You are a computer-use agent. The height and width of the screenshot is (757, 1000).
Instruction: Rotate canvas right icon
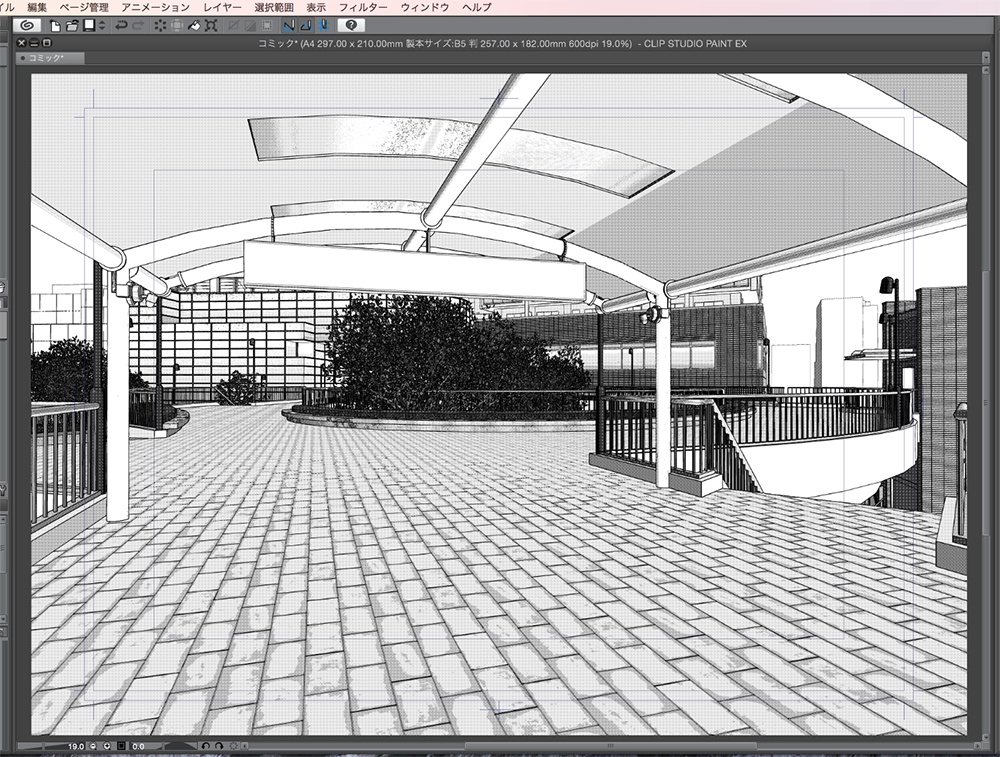coord(219,746)
